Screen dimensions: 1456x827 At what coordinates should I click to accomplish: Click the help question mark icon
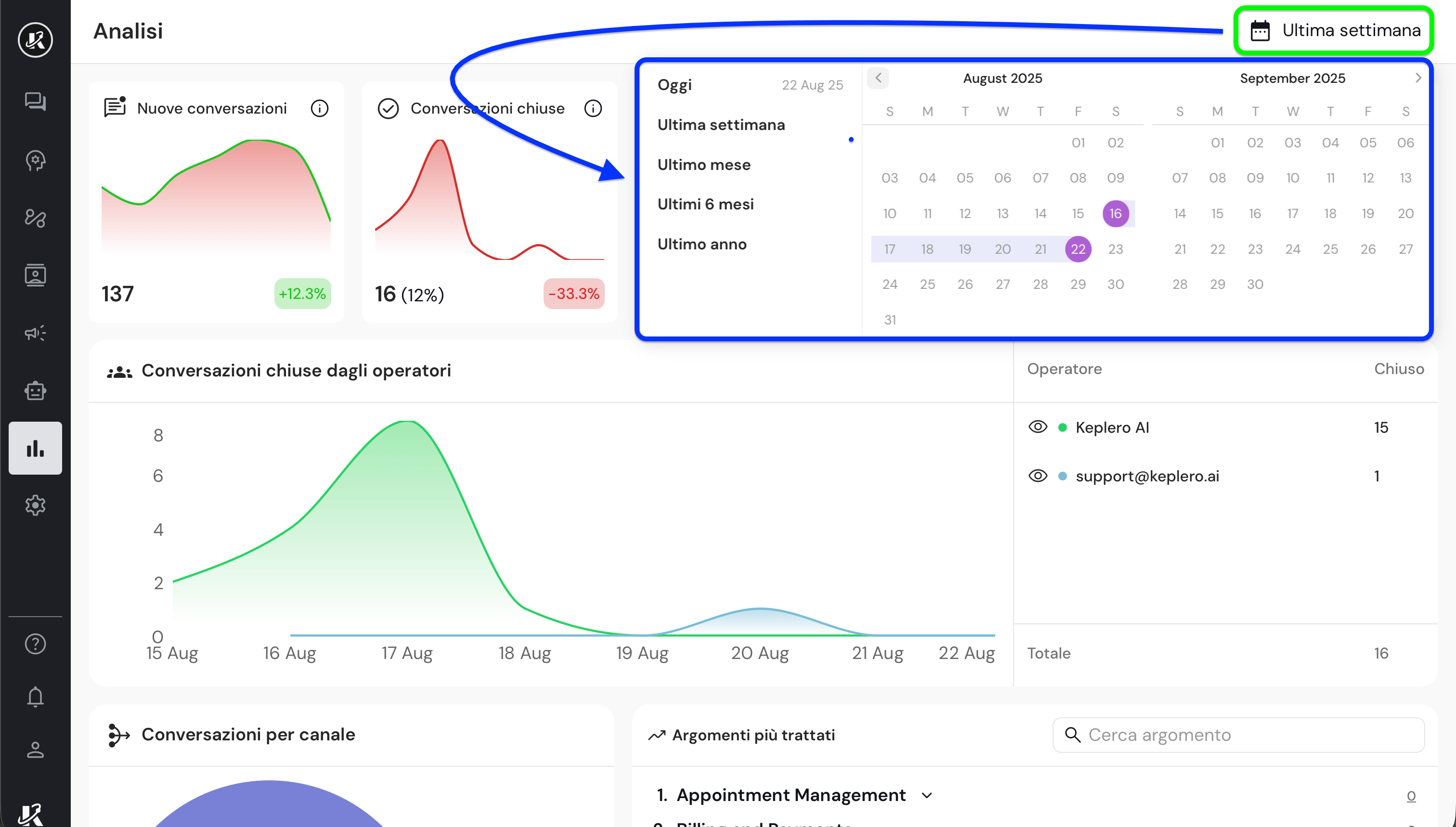click(35, 644)
